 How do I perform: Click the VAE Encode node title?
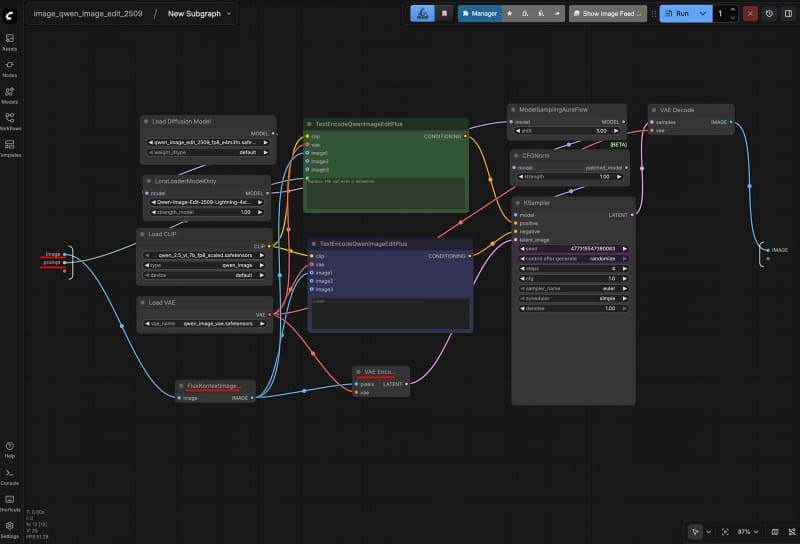379,372
